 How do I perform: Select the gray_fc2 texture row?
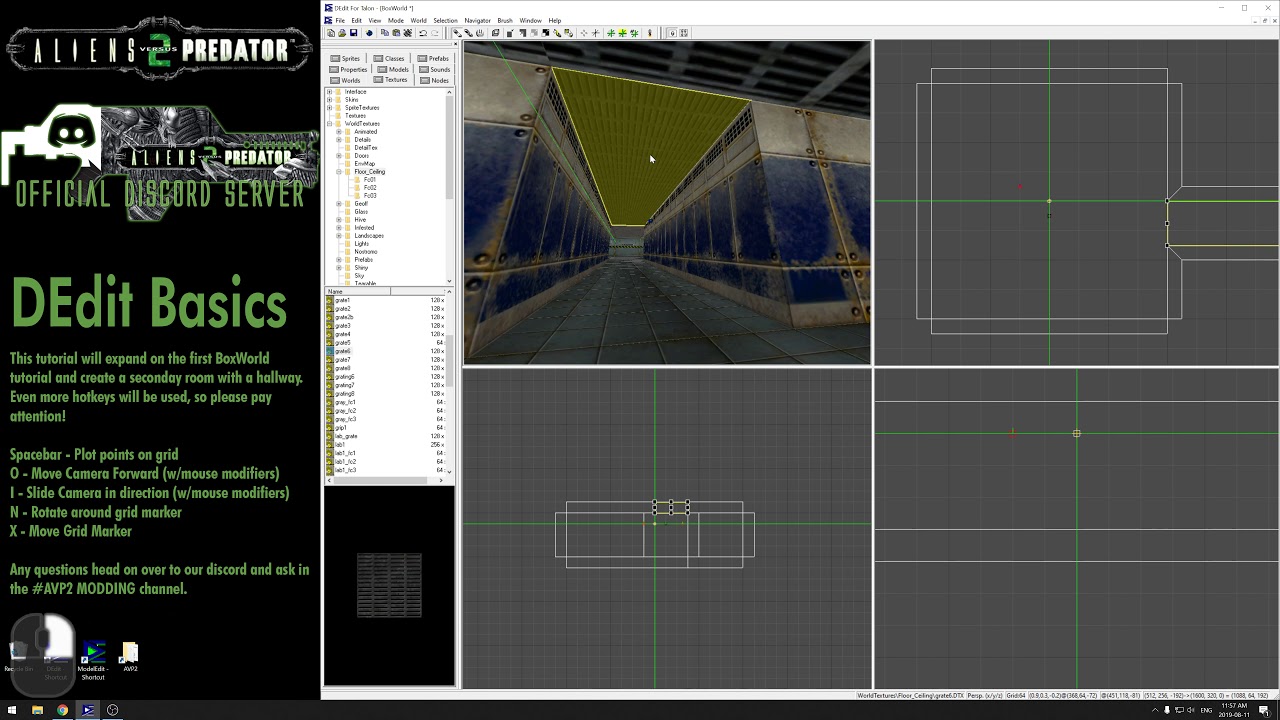387,411
